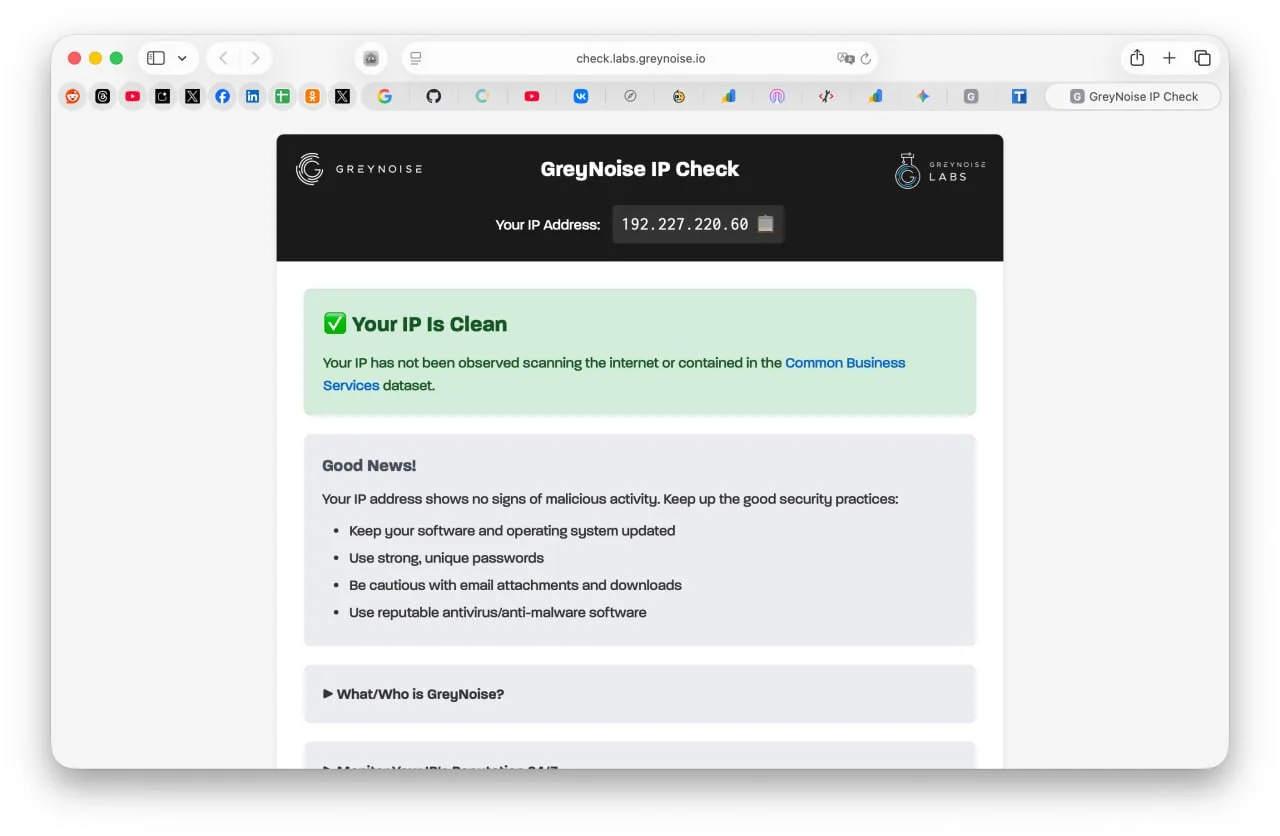Copy the IP address with clipboard icon
1280x836 pixels.
click(x=765, y=224)
